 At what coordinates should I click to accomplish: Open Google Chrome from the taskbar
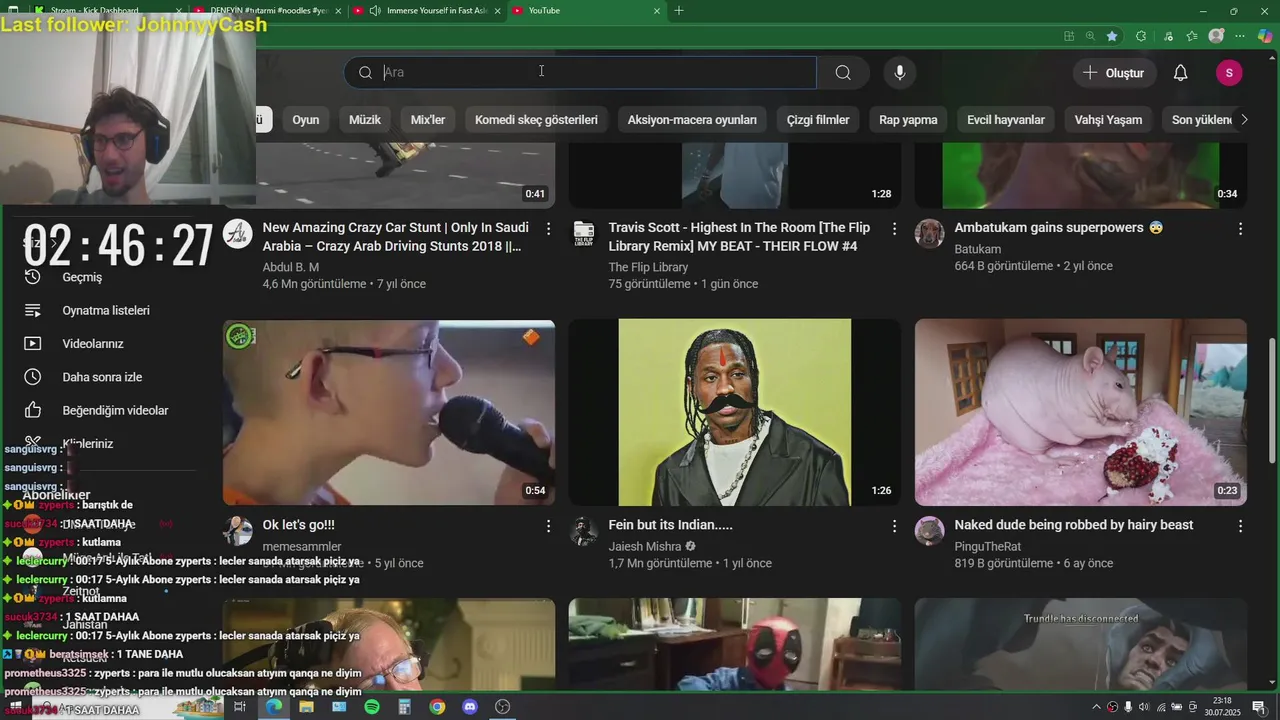coord(437,707)
